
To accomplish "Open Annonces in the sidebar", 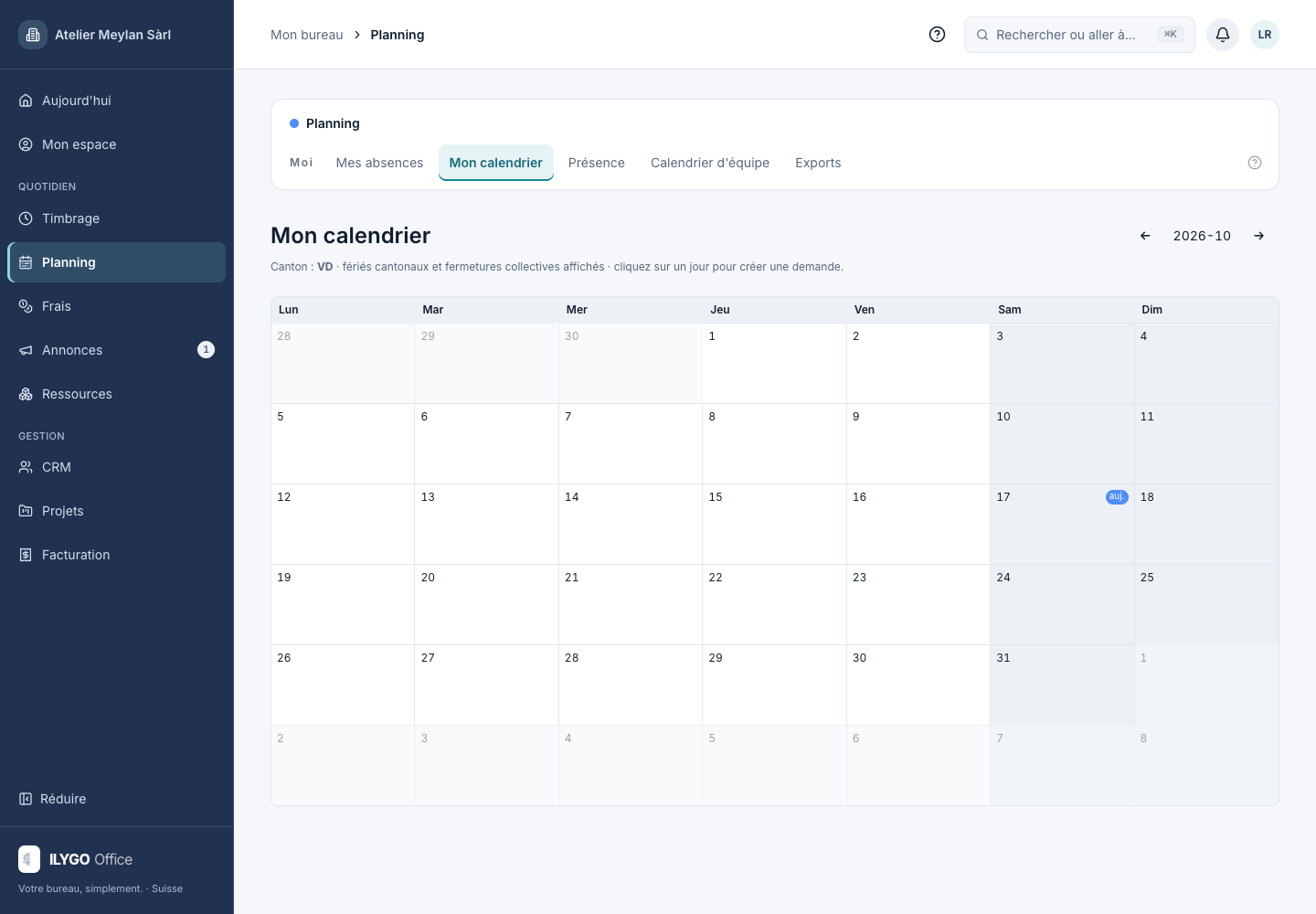I will (117, 350).
